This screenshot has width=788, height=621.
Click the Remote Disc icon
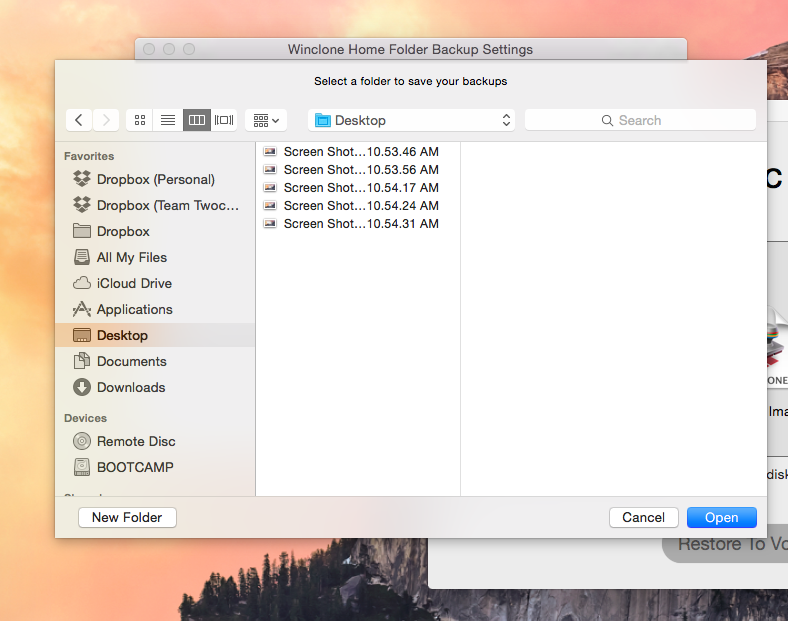pyautogui.click(x=82, y=441)
